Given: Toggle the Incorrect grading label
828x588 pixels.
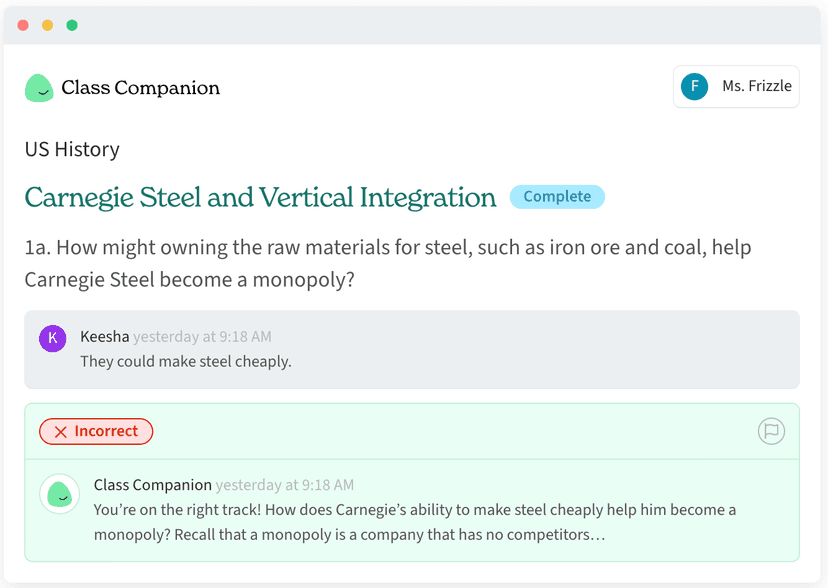Looking at the screenshot, I should tap(96, 431).
